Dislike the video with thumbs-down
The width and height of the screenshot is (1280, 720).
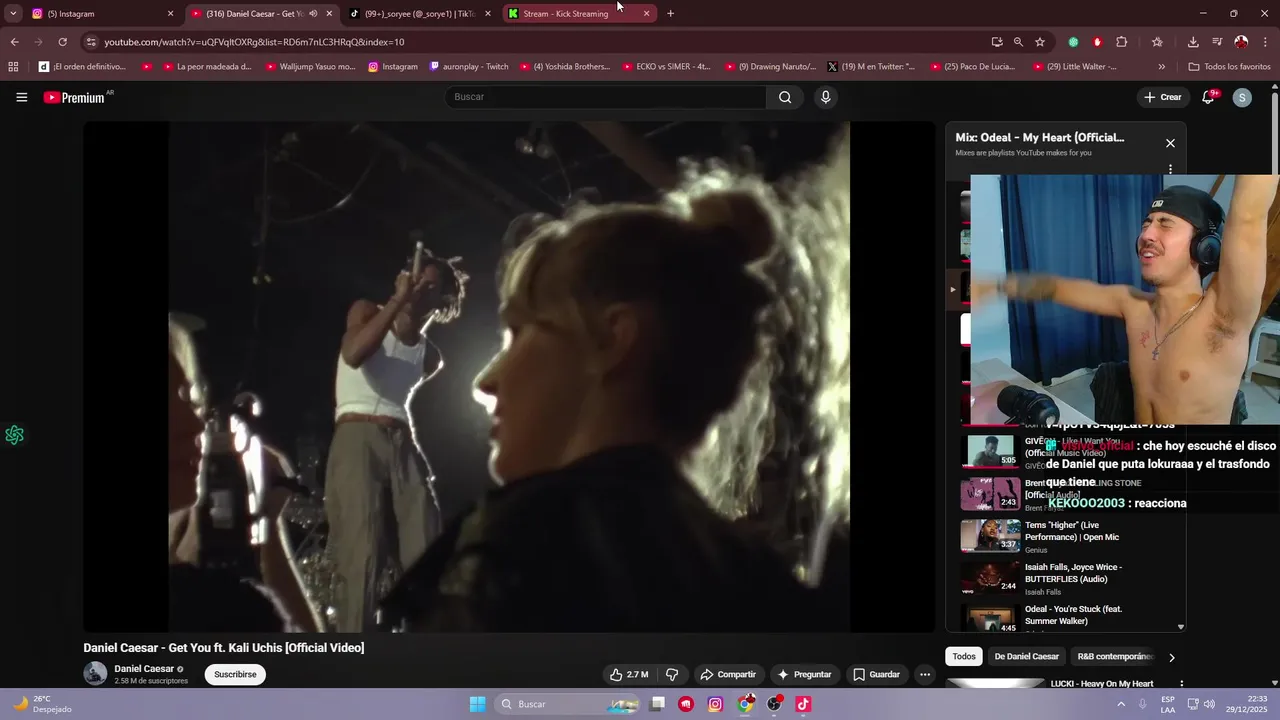click(672, 674)
